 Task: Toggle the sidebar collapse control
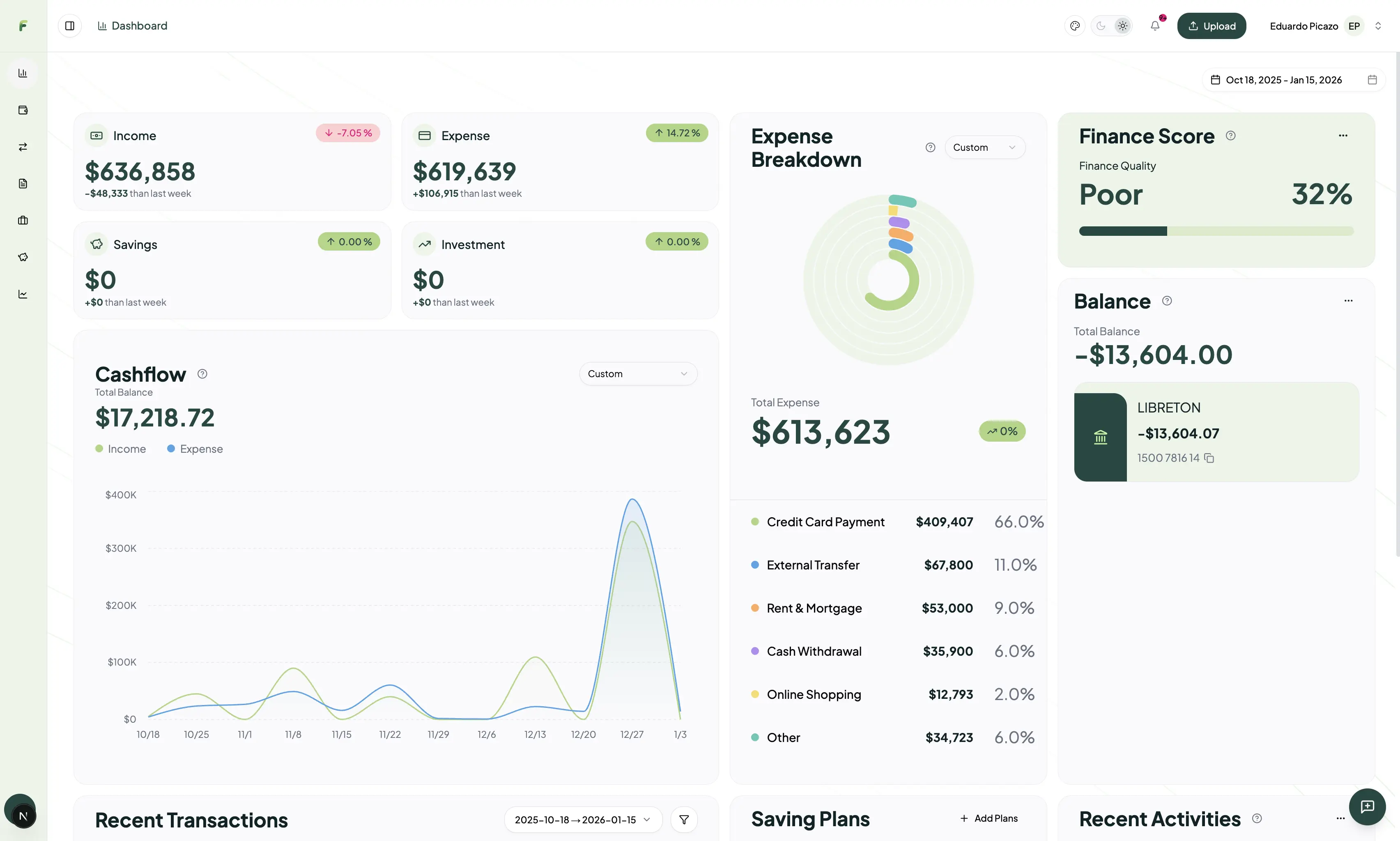[69, 25]
